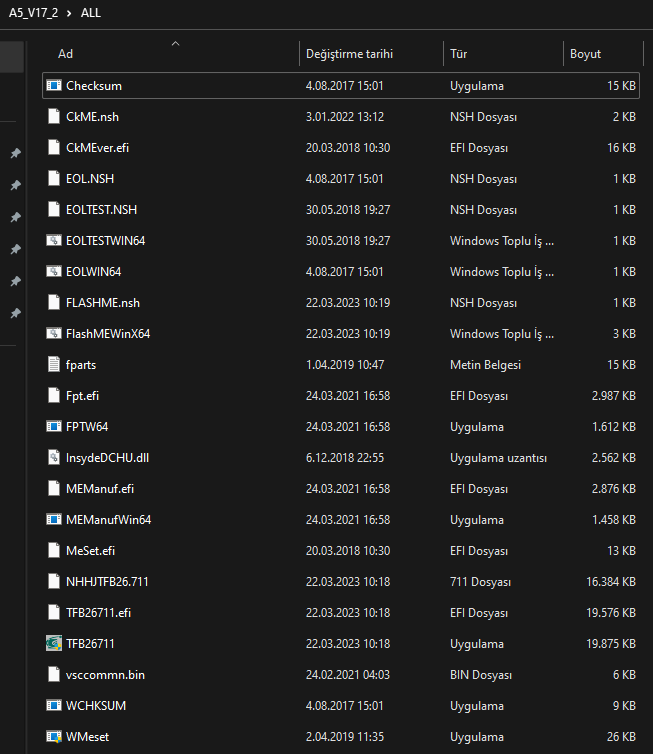Click the NHHJTFB26.711 file icon
653x754 pixels.
tap(54, 582)
